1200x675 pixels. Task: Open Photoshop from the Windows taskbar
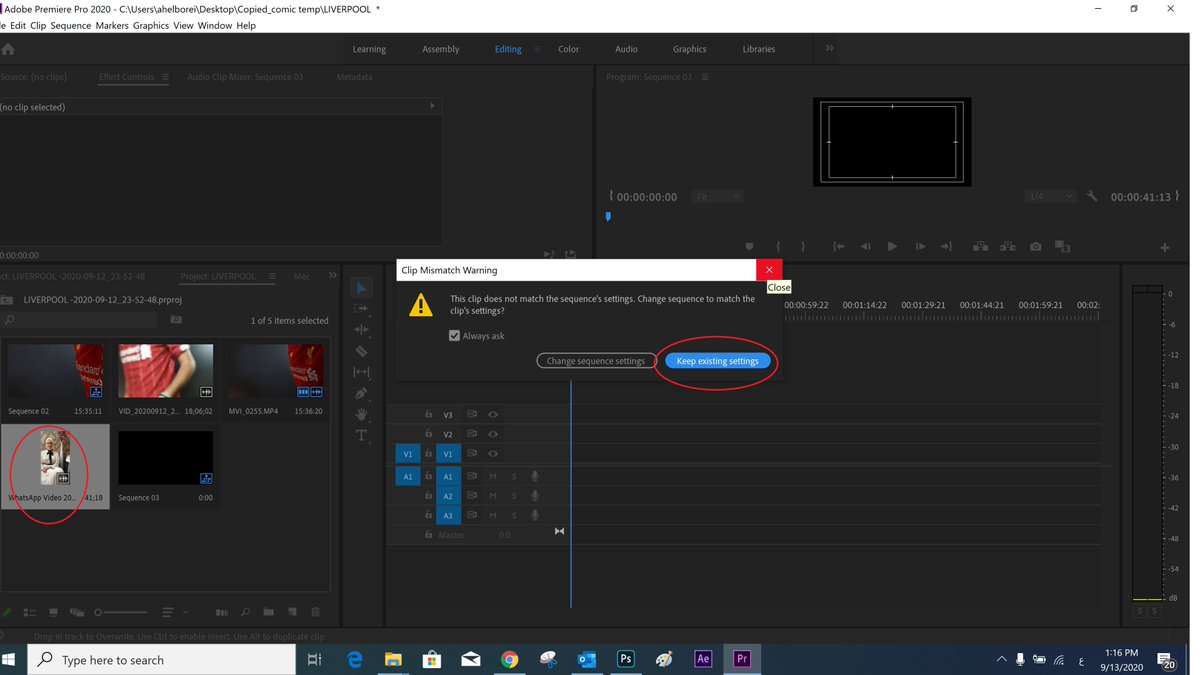click(x=626, y=659)
